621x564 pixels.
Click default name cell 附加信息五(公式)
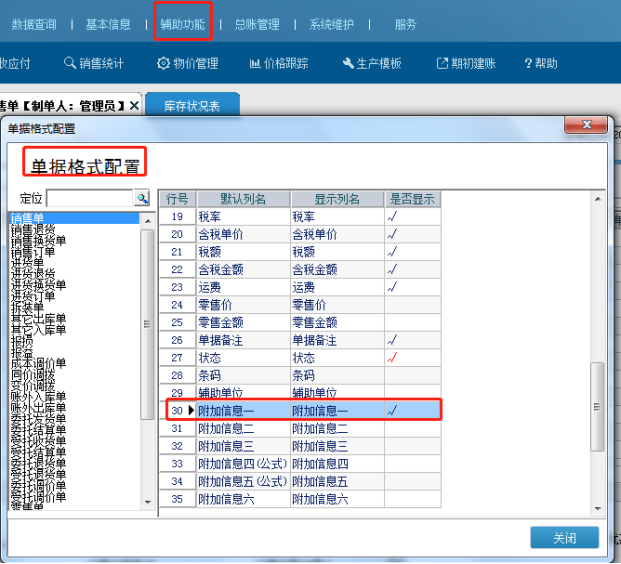tap(244, 482)
